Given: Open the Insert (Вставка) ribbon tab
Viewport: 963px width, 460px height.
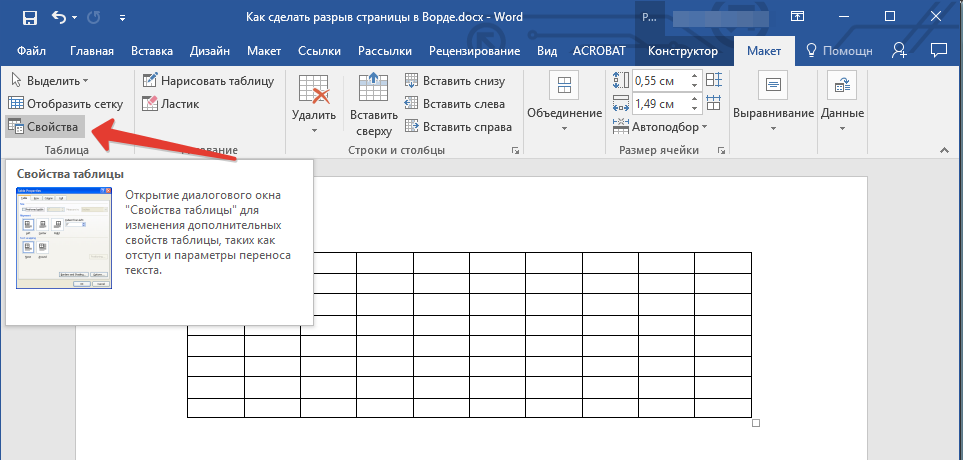Looking at the screenshot, I should [151, 51].
